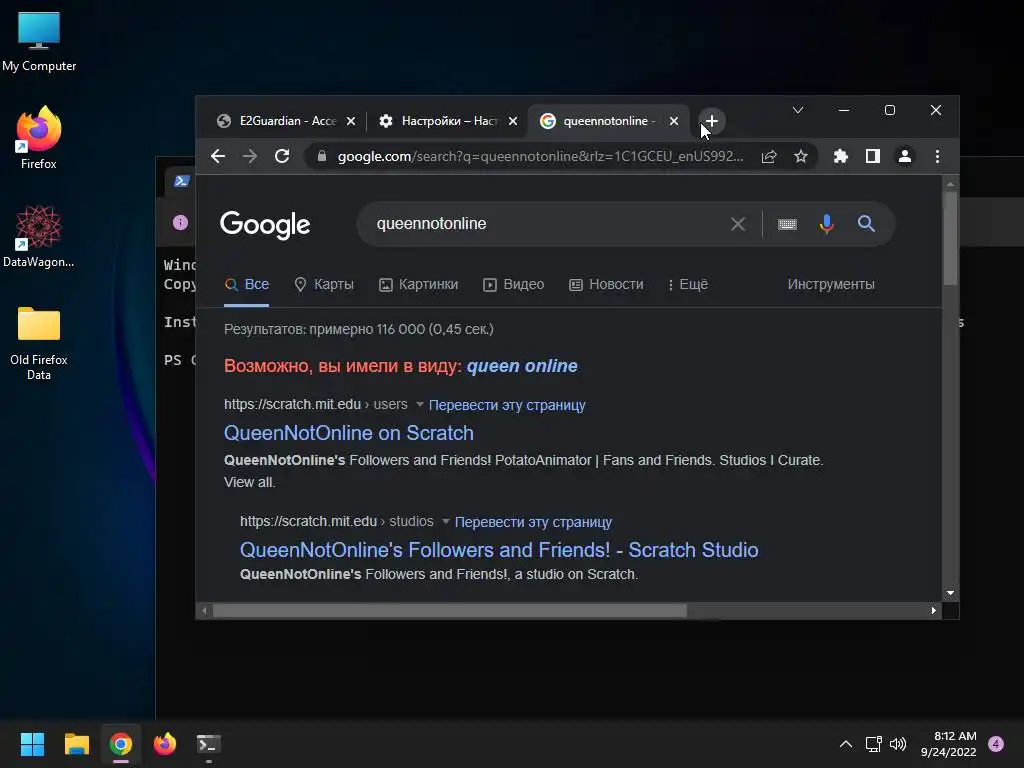
Task: Open notification badge showing 4
Action: 996,744
